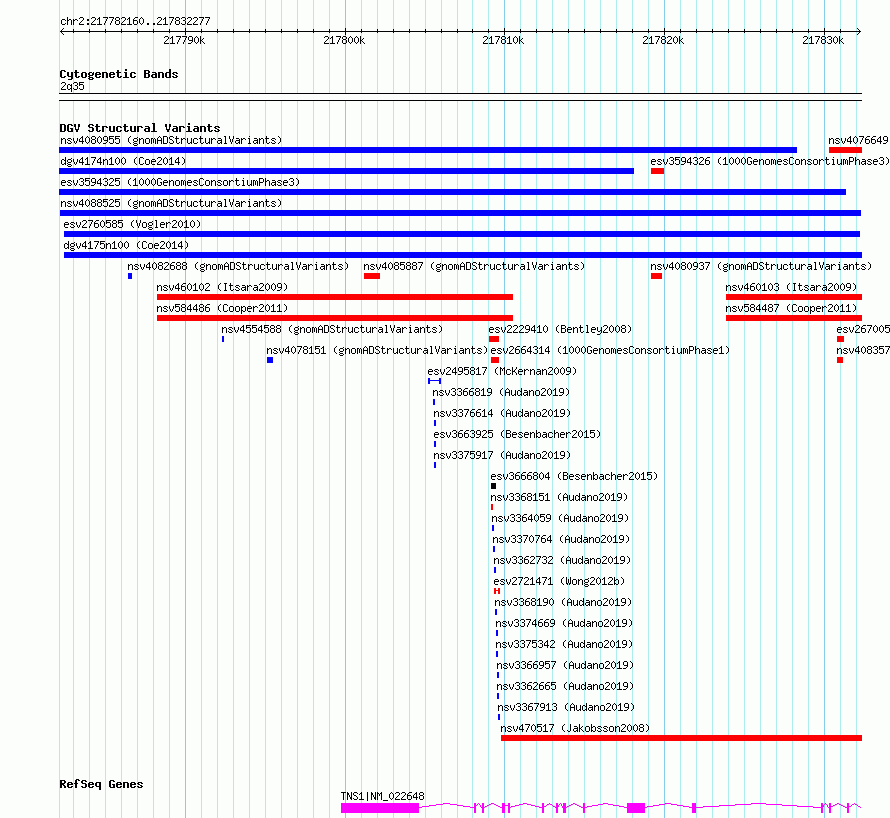Screen dimensions: 890x818
Task: Open nsv3362732 (Audano2019) label
Action: pyautogui.click(x=562, y=560)
